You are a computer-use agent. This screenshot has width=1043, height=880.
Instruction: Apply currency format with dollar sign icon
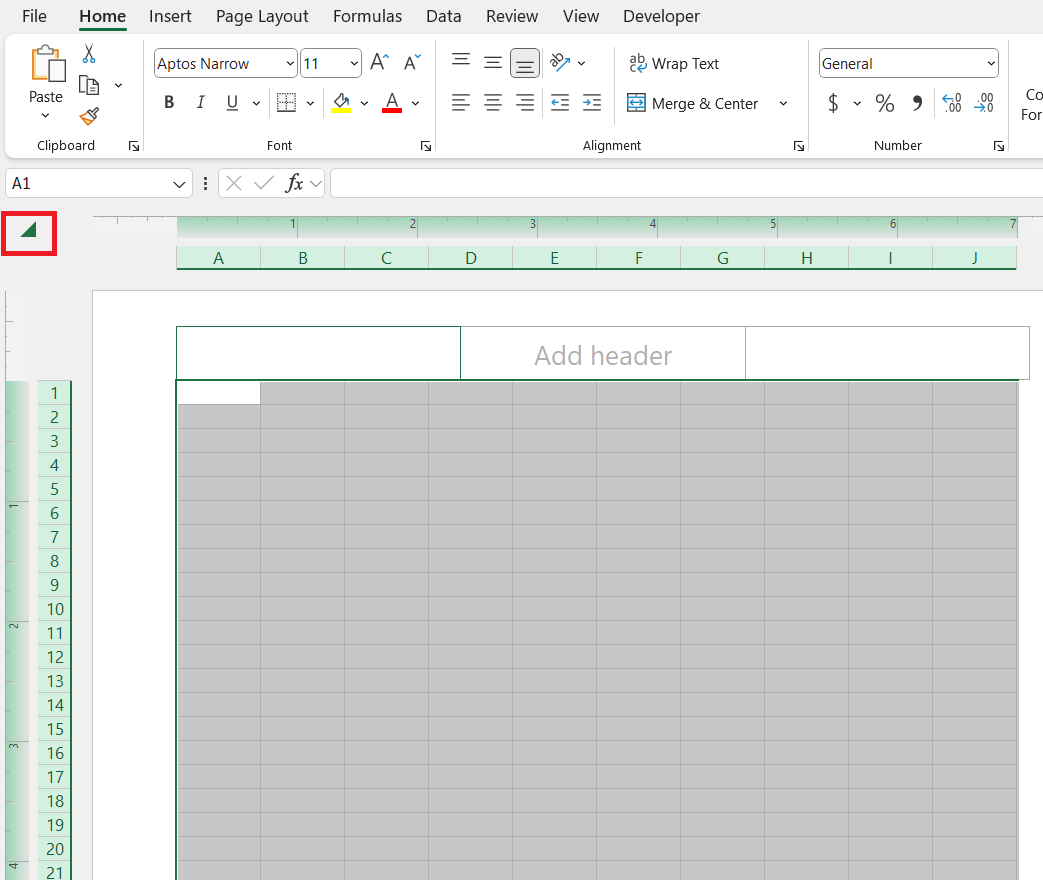833,103
